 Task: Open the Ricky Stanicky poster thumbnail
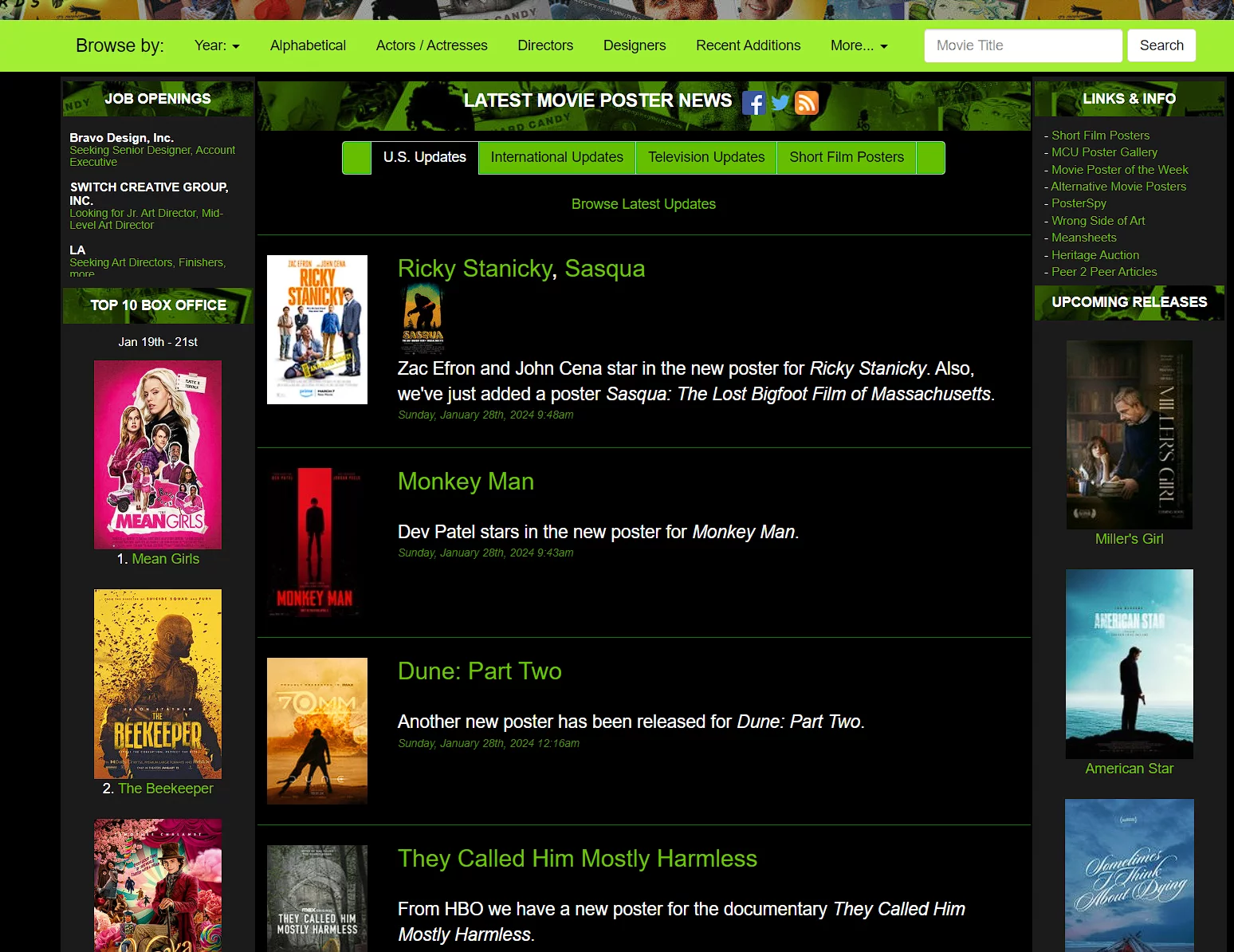317,329
